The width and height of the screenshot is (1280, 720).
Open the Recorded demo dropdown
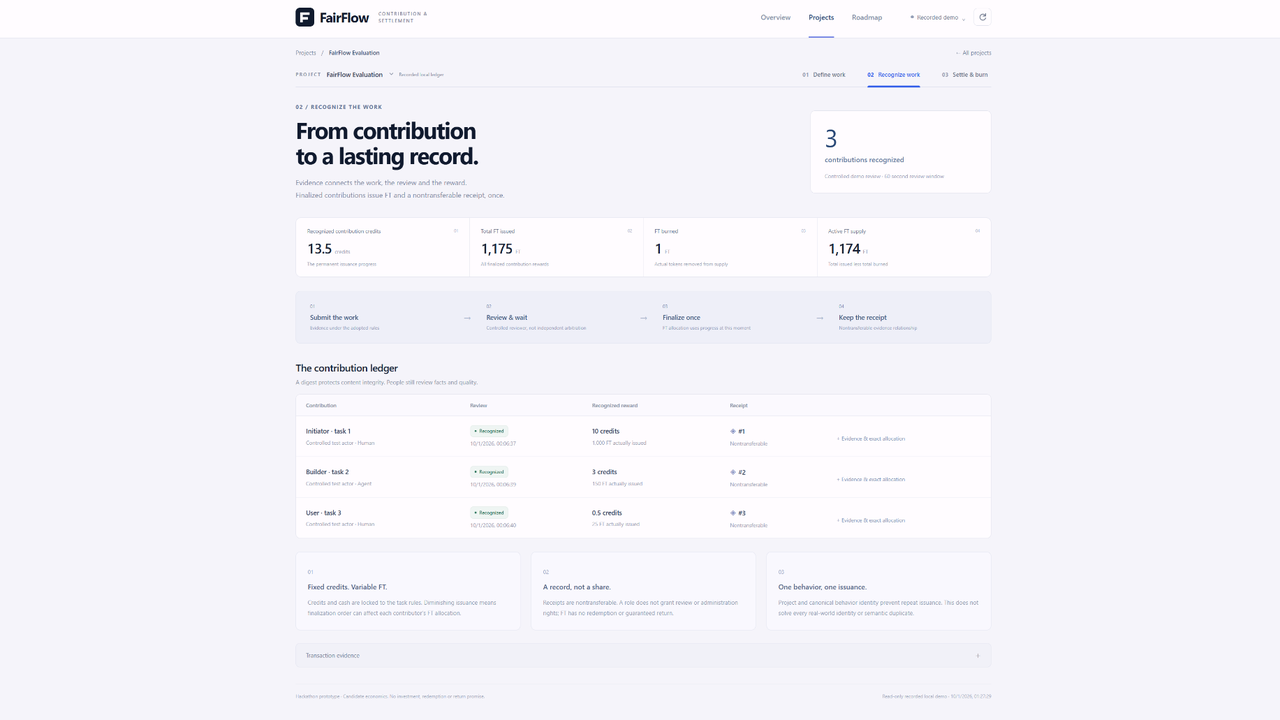pyautogui.click(x=937, y=17)
